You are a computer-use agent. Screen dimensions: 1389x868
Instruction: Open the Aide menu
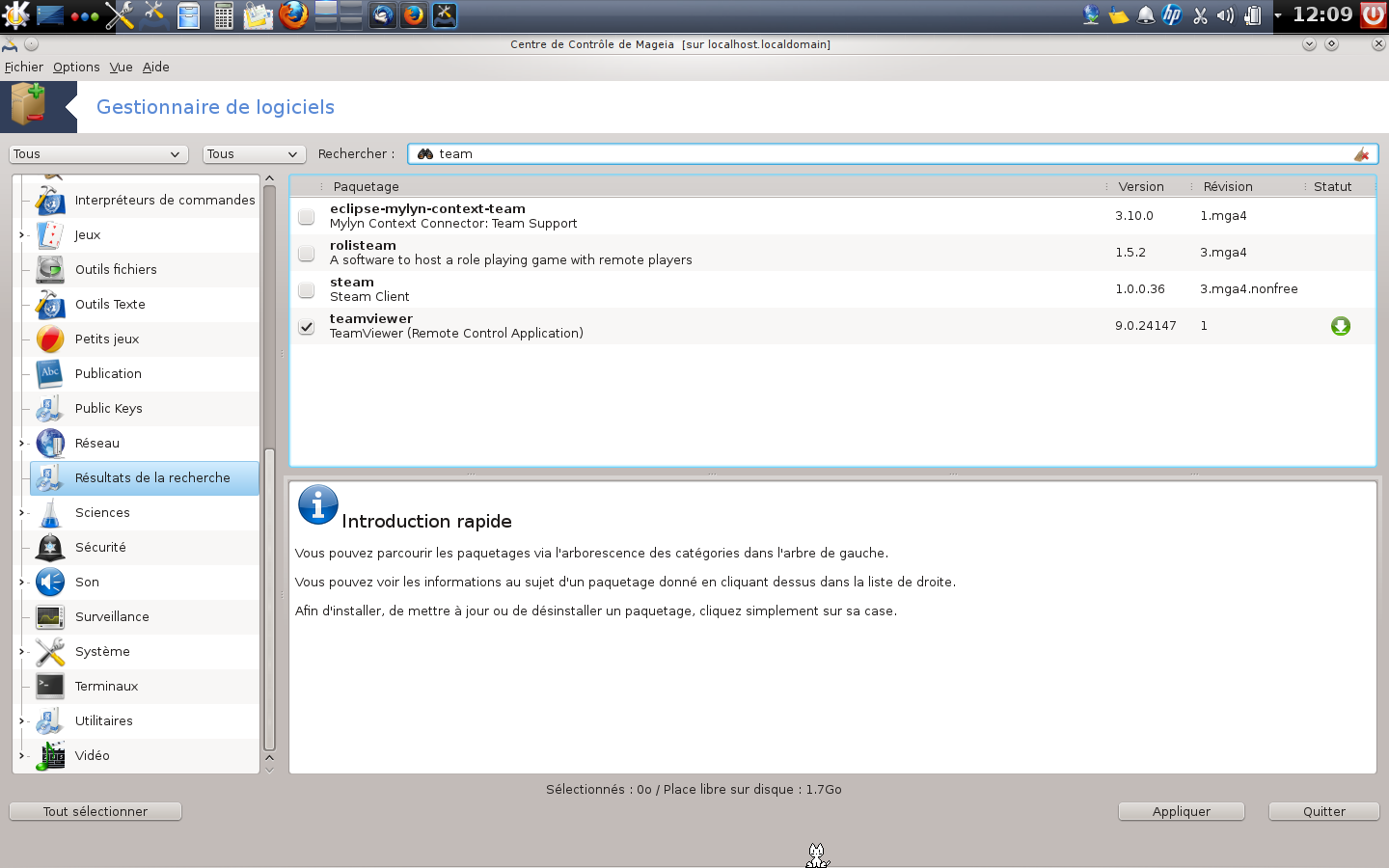click(x=155, y=67)
